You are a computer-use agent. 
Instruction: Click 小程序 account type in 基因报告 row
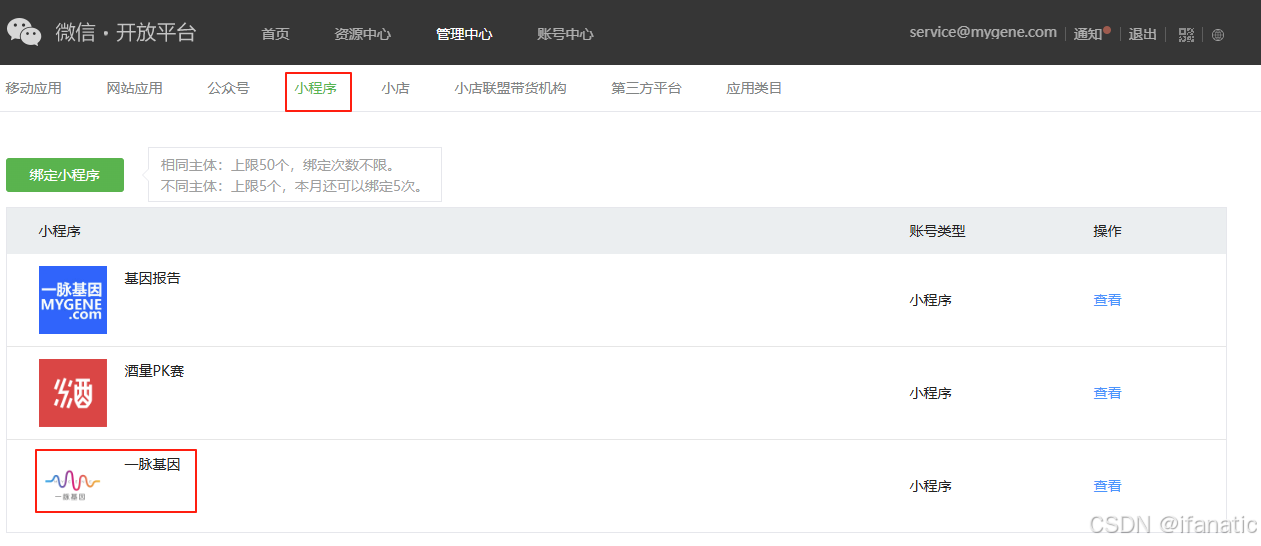point(930,300)
